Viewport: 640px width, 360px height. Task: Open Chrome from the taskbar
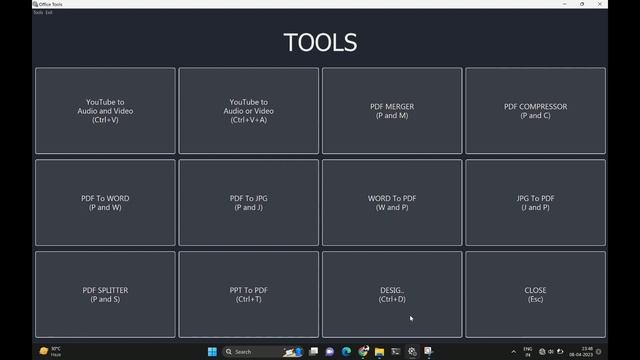click(363, 351)
